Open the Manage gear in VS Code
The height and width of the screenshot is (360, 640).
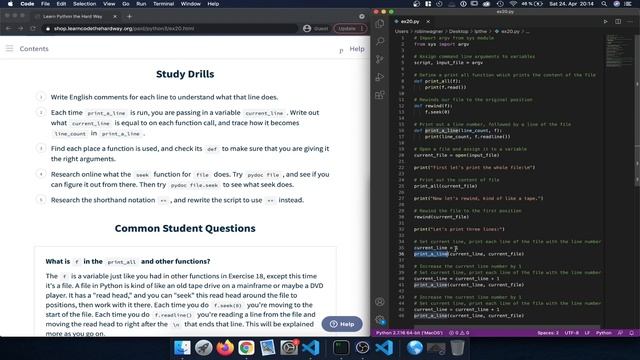[x=380, y=320]
